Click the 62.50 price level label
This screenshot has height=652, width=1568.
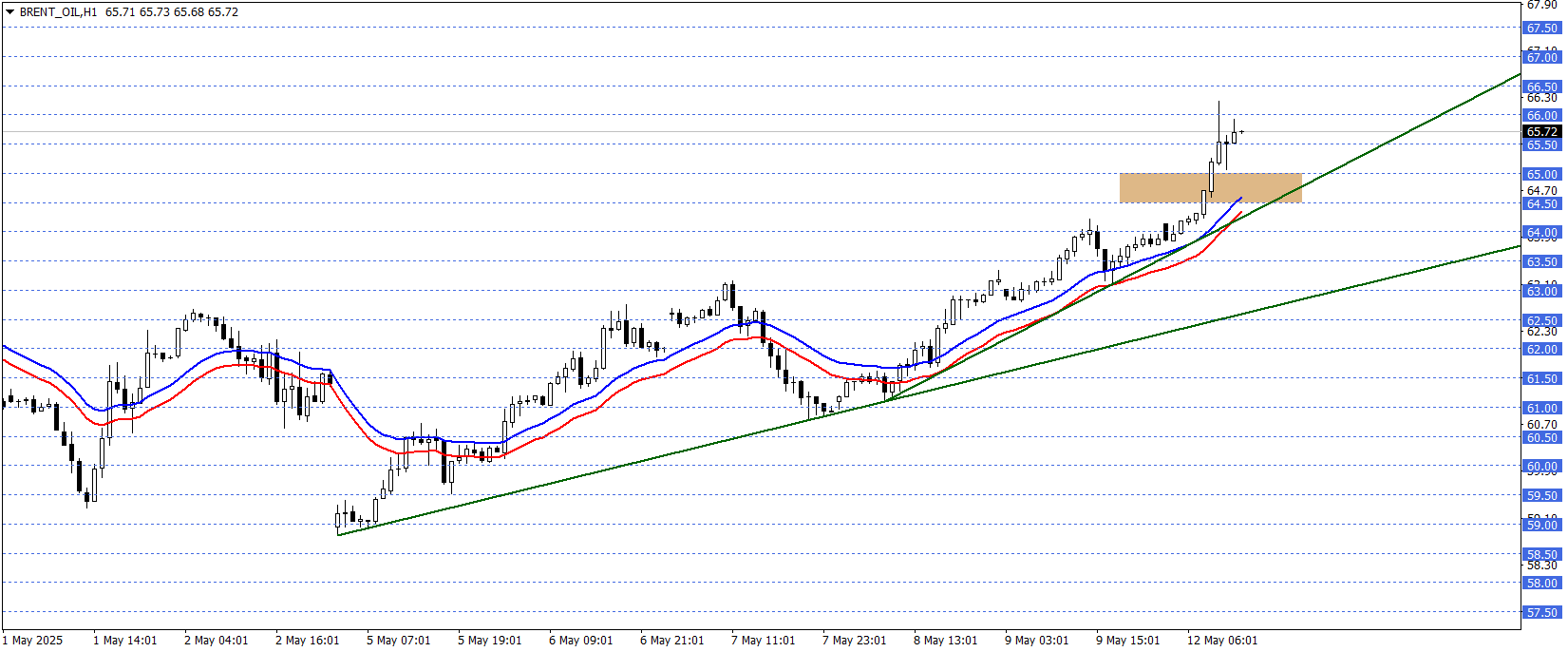coord(1541,320)
